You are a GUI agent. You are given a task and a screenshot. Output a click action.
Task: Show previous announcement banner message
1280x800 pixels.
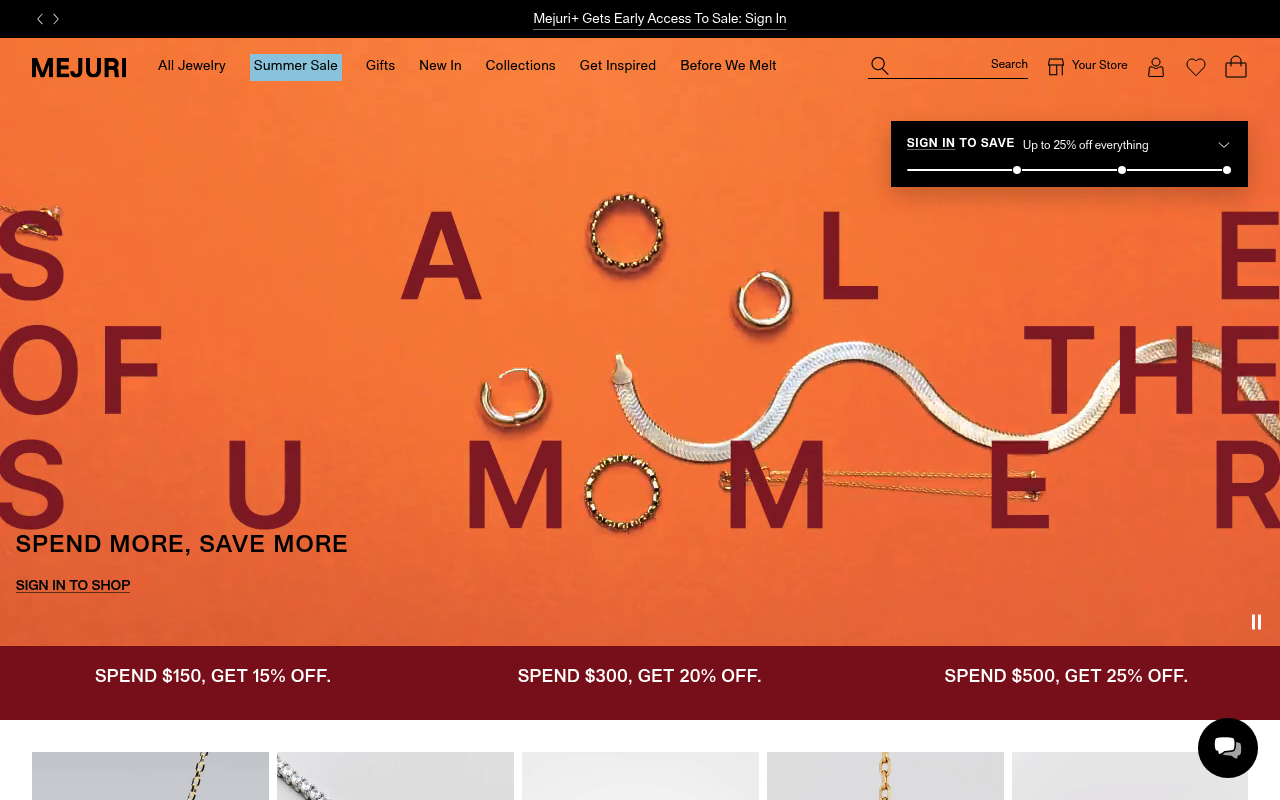40,19
